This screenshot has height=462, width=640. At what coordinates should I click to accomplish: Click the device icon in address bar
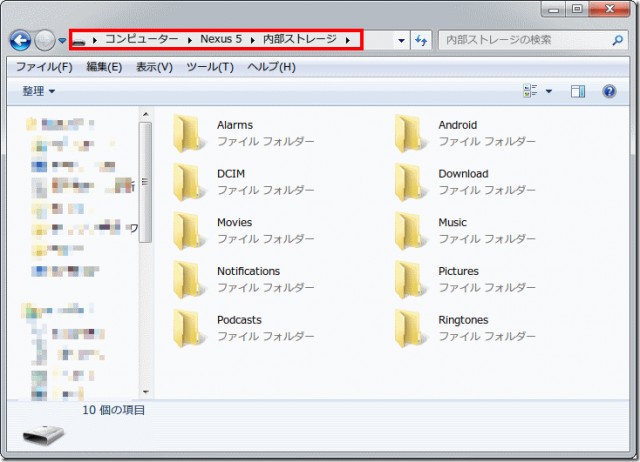79,41
